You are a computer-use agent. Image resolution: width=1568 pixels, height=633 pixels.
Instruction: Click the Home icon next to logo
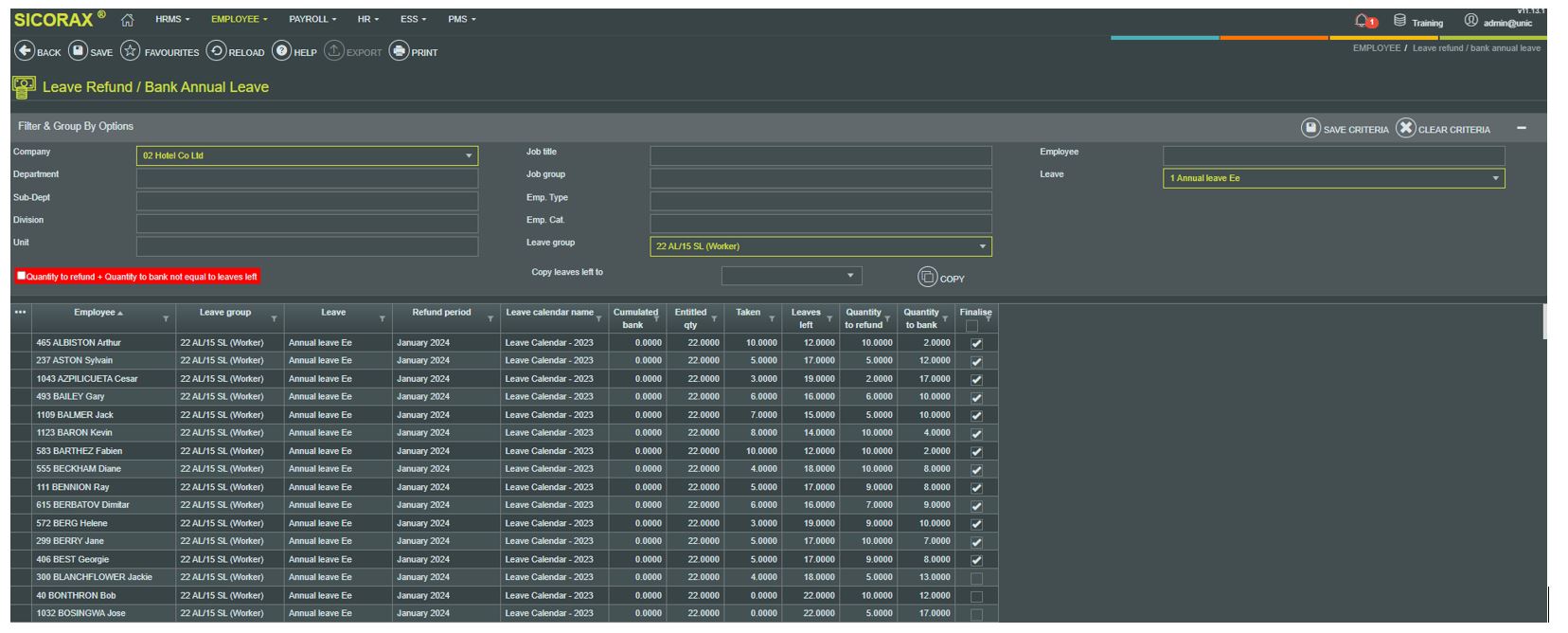point(128,20)
